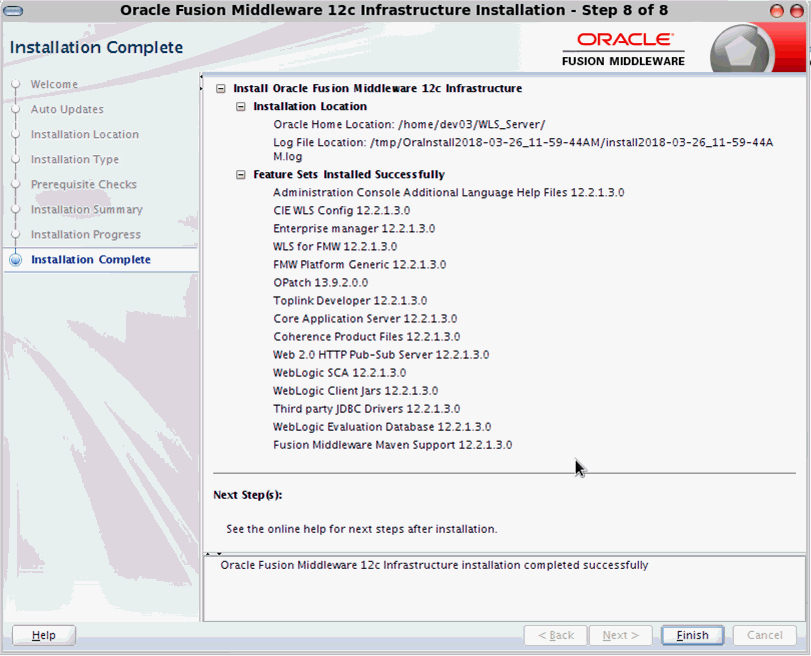
Task: Open the Help button
Action: pyautogui.click(x=43, y=635)
